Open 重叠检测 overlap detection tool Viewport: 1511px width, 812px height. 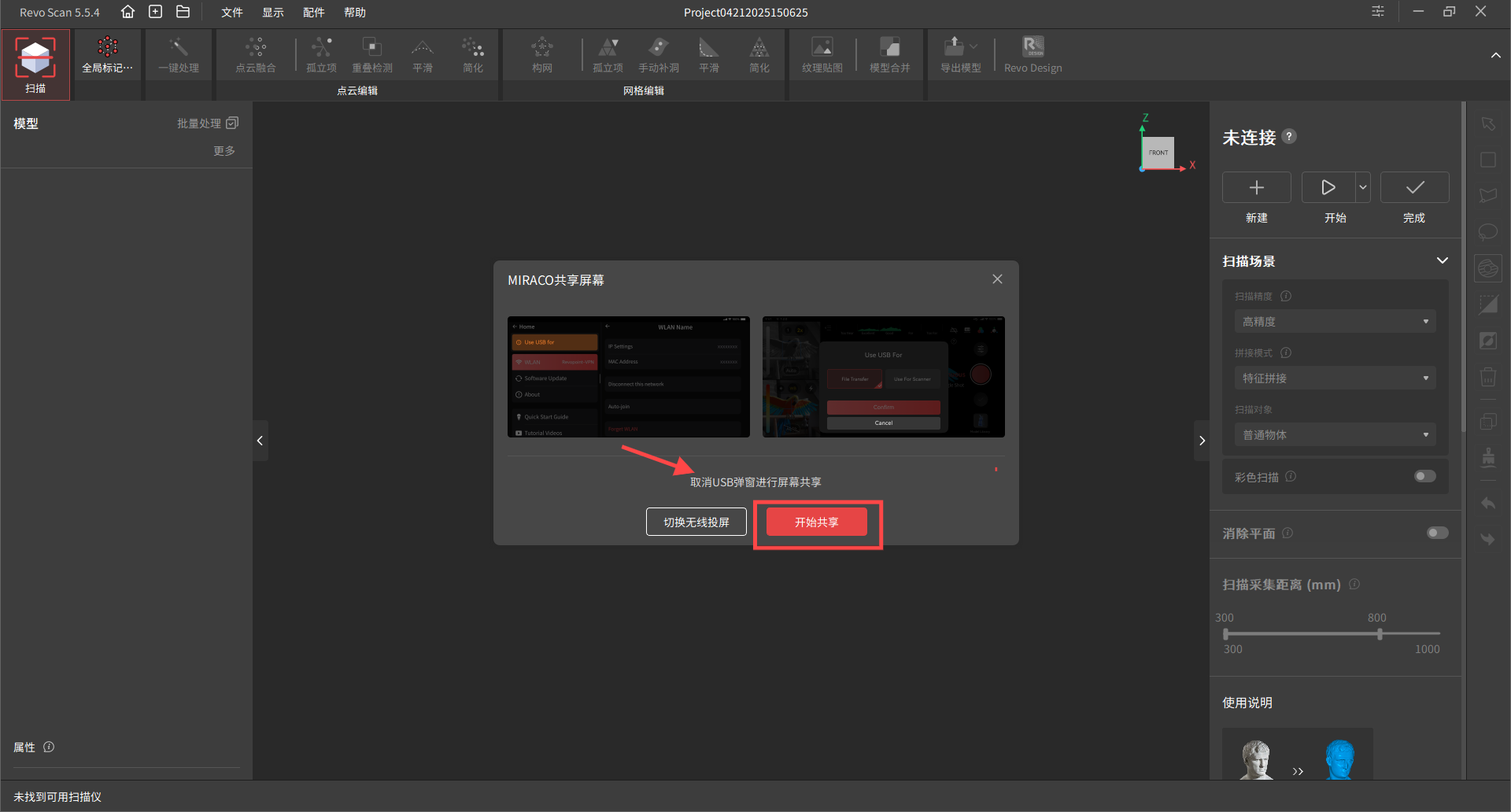372,56
